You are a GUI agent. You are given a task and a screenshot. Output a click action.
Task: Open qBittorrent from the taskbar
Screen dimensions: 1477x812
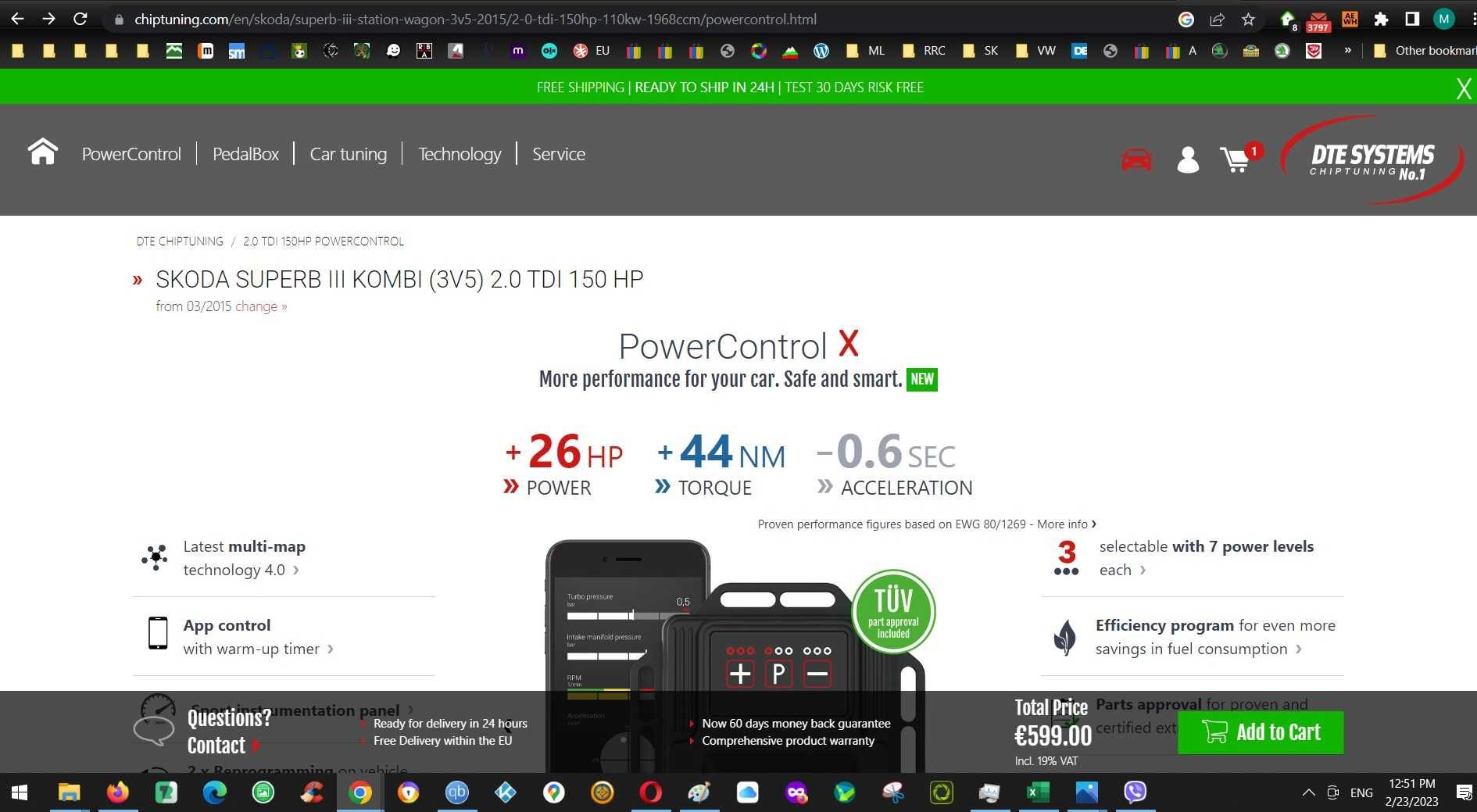tap(456, 793)
